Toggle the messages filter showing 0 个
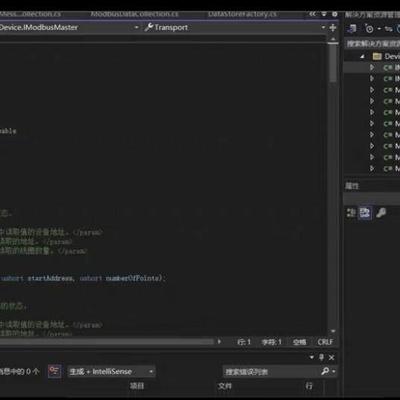Screen dimensions: 400x400 click(x=20, y=371)
